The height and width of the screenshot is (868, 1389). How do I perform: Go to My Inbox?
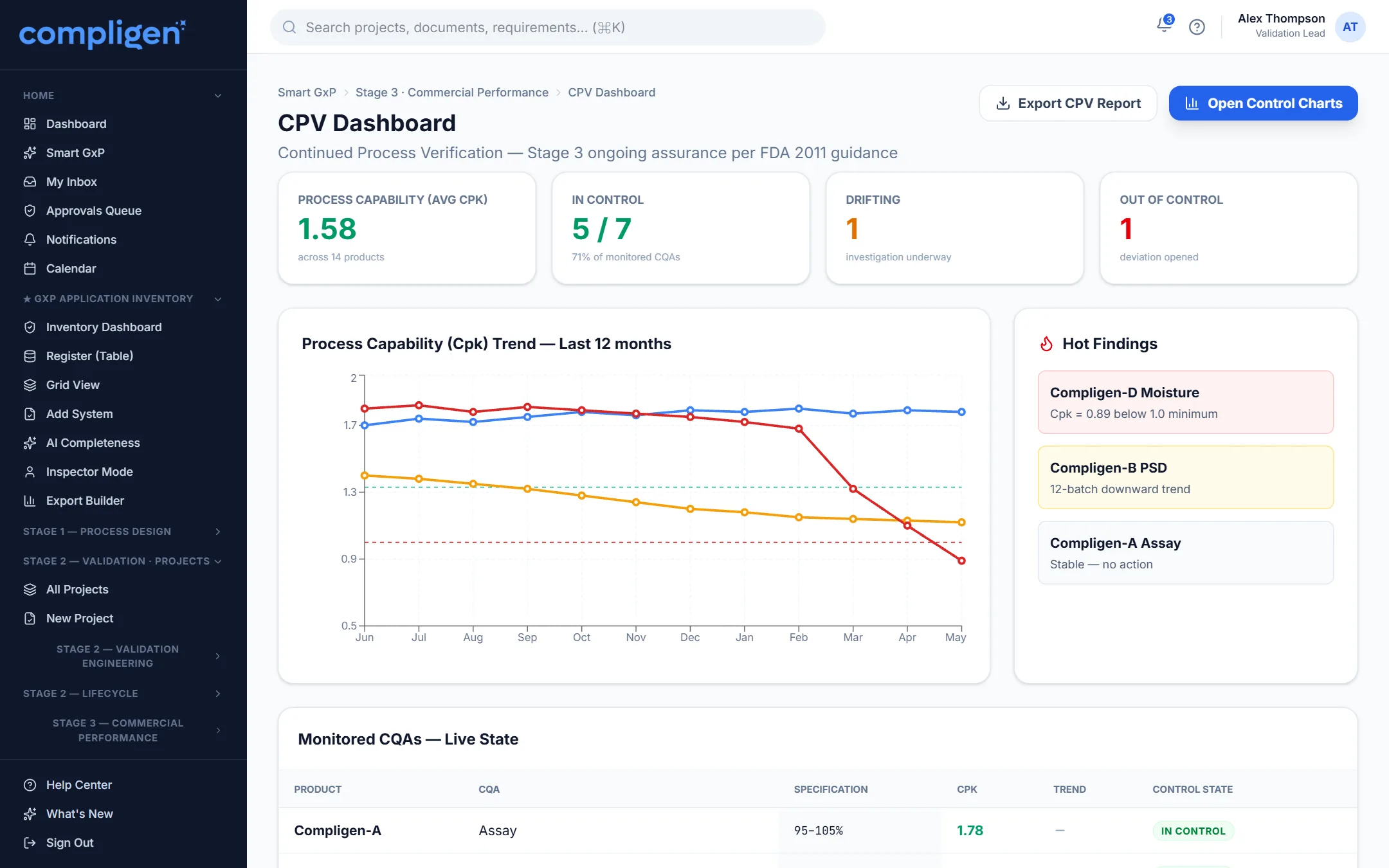pyautogui.click(x=123, y=181)
